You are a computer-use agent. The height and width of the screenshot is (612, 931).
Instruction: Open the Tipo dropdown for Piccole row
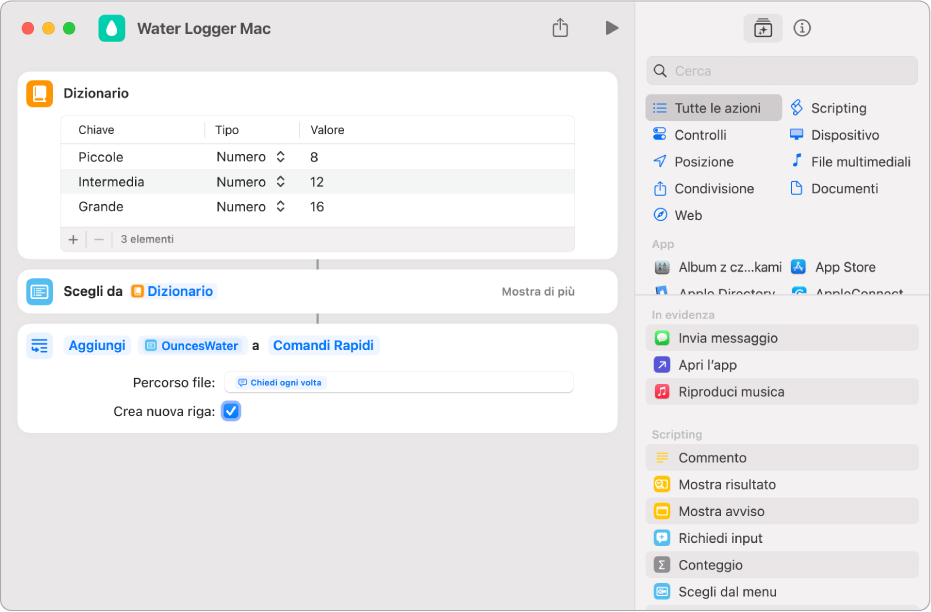[x=251, y=157]
